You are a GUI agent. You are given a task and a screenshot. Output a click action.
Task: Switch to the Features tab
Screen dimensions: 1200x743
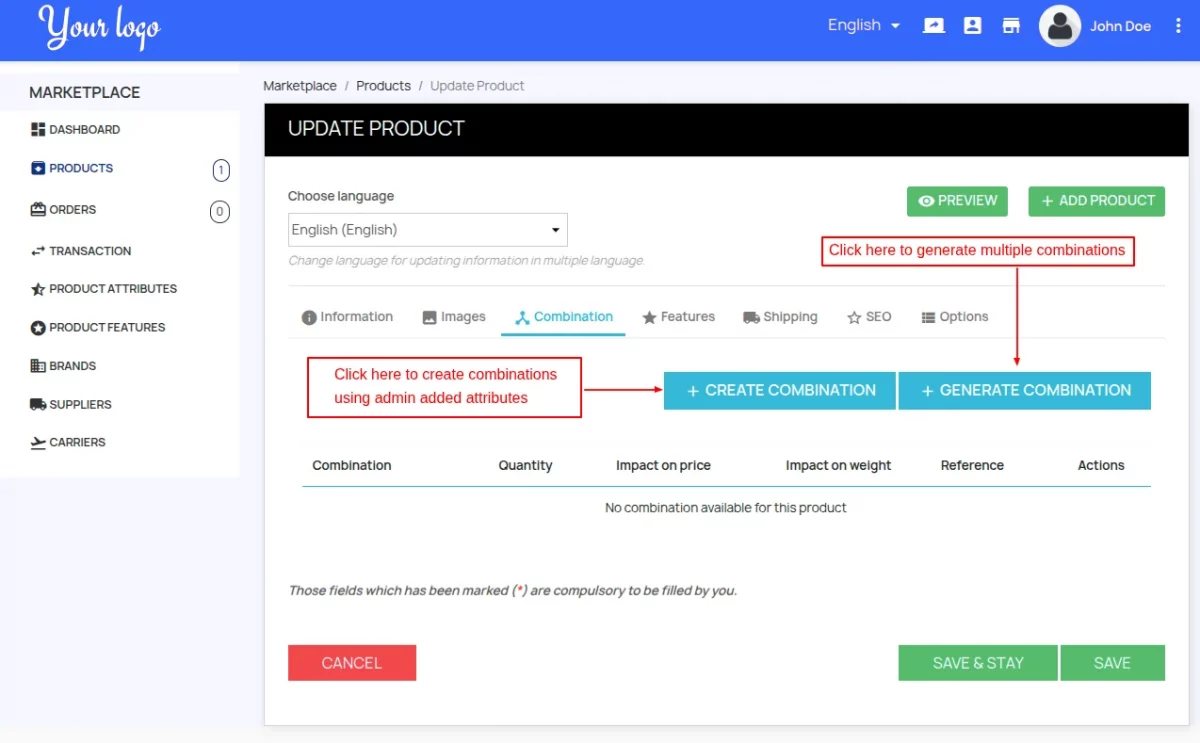click(679, 317)
